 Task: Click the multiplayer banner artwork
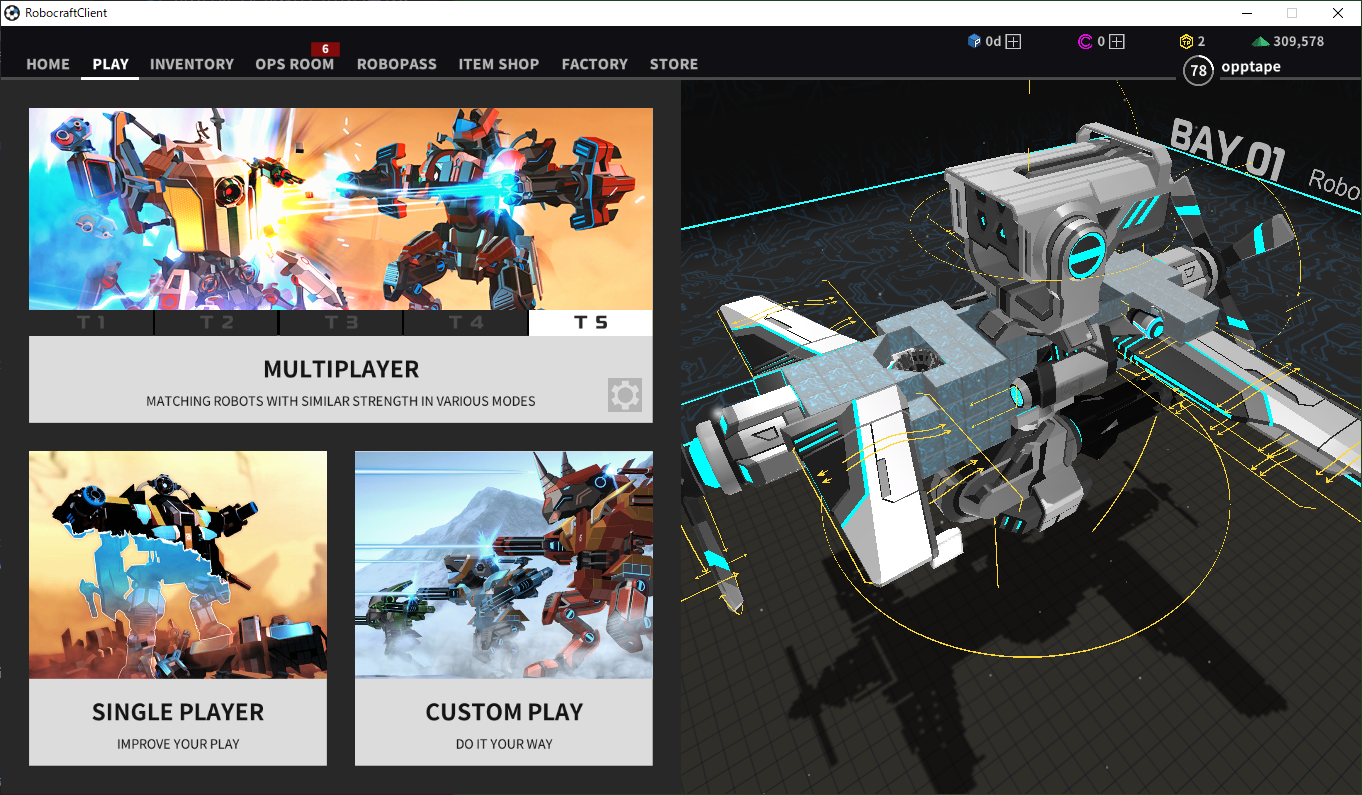(x=341, y=209)
